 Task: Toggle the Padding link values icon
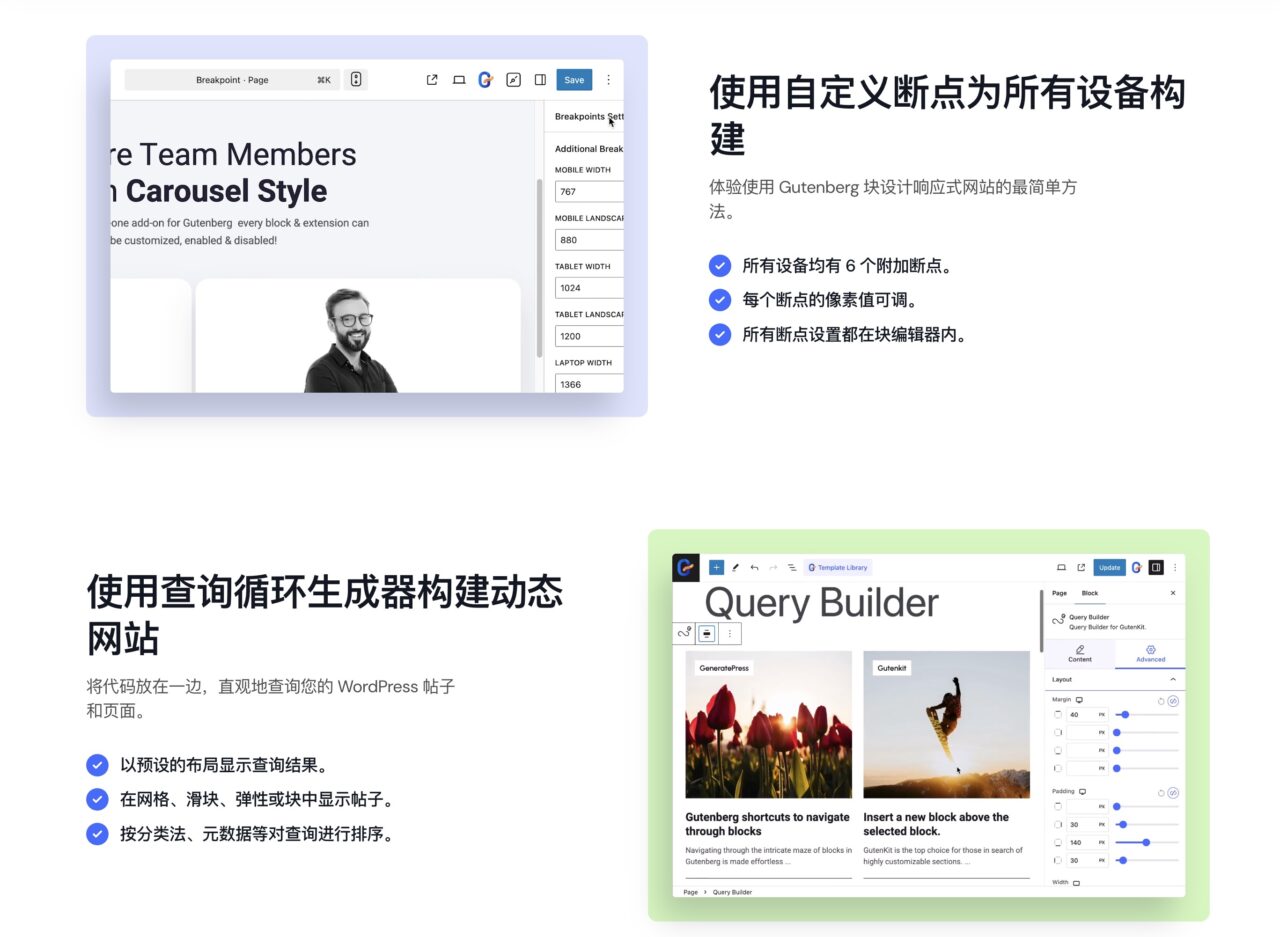(x=1173, y=792)
